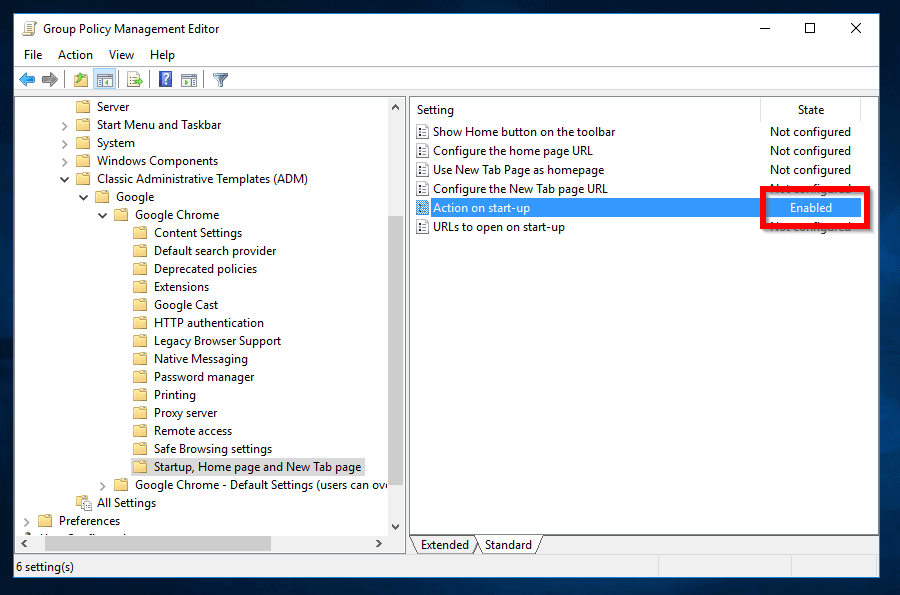Click the Forward arrow toolbar icon
Image resolution: width=900 pixels, height=595 pixels.
click(x=49, y=80)
